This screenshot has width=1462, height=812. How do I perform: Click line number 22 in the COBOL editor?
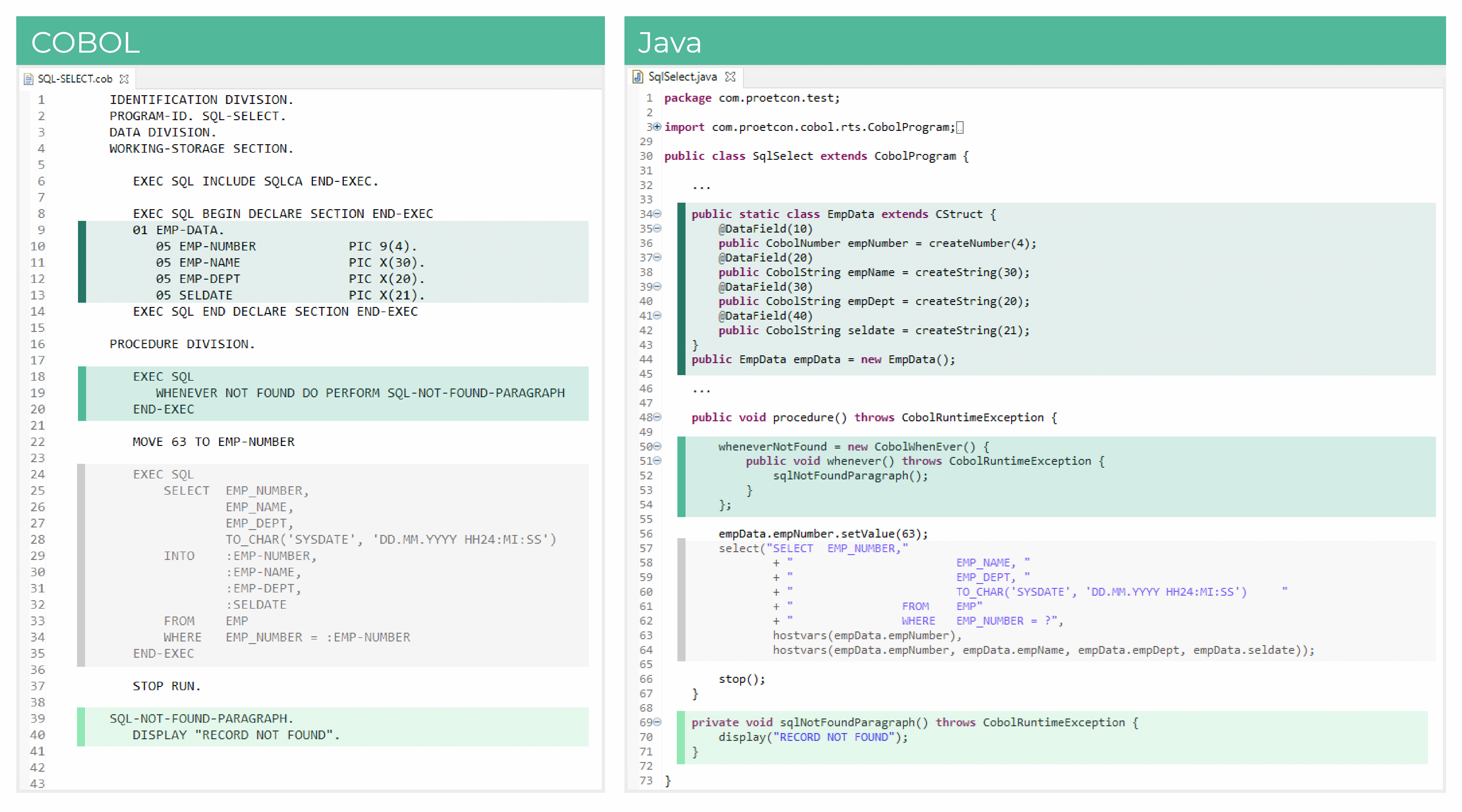coord(37,441)
